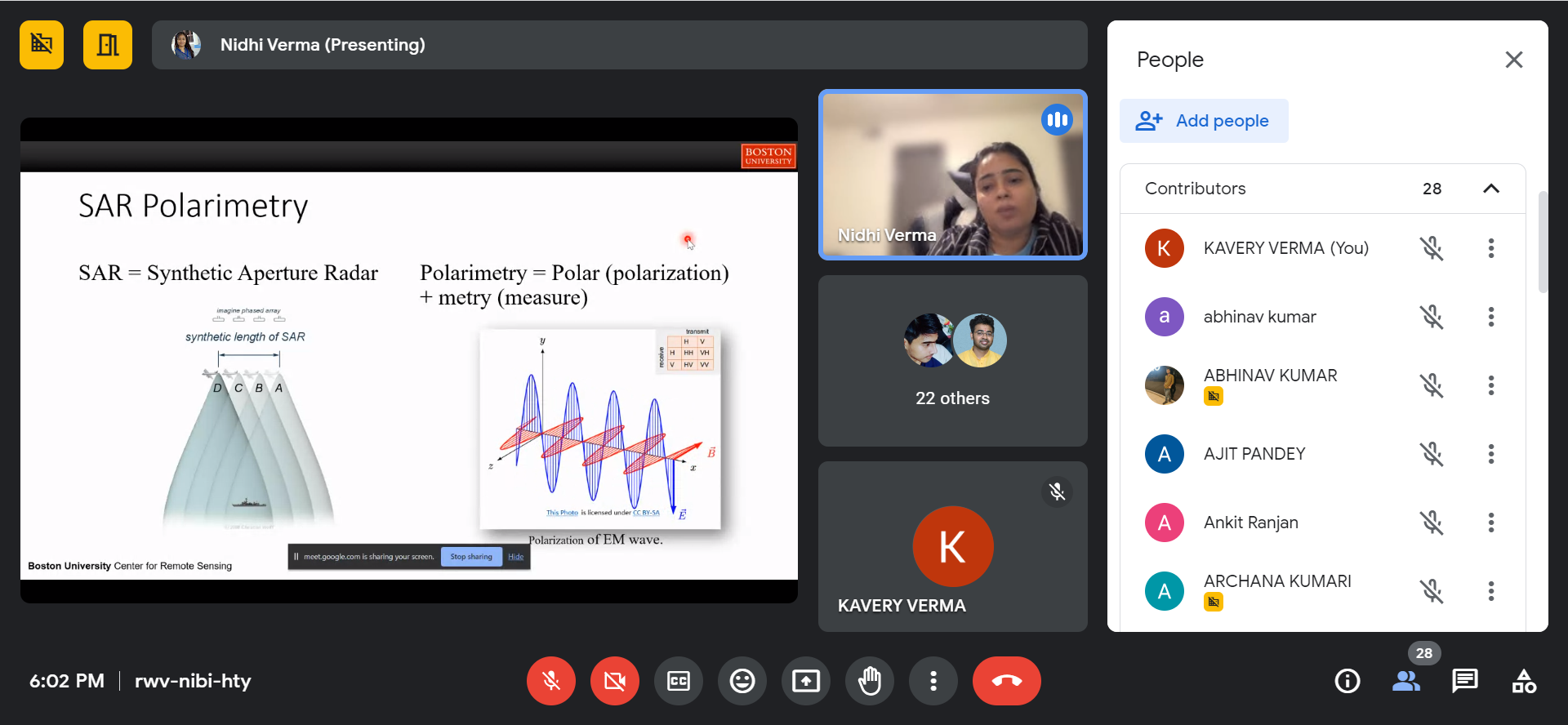Click Add people button

[x=1204, y=121]
